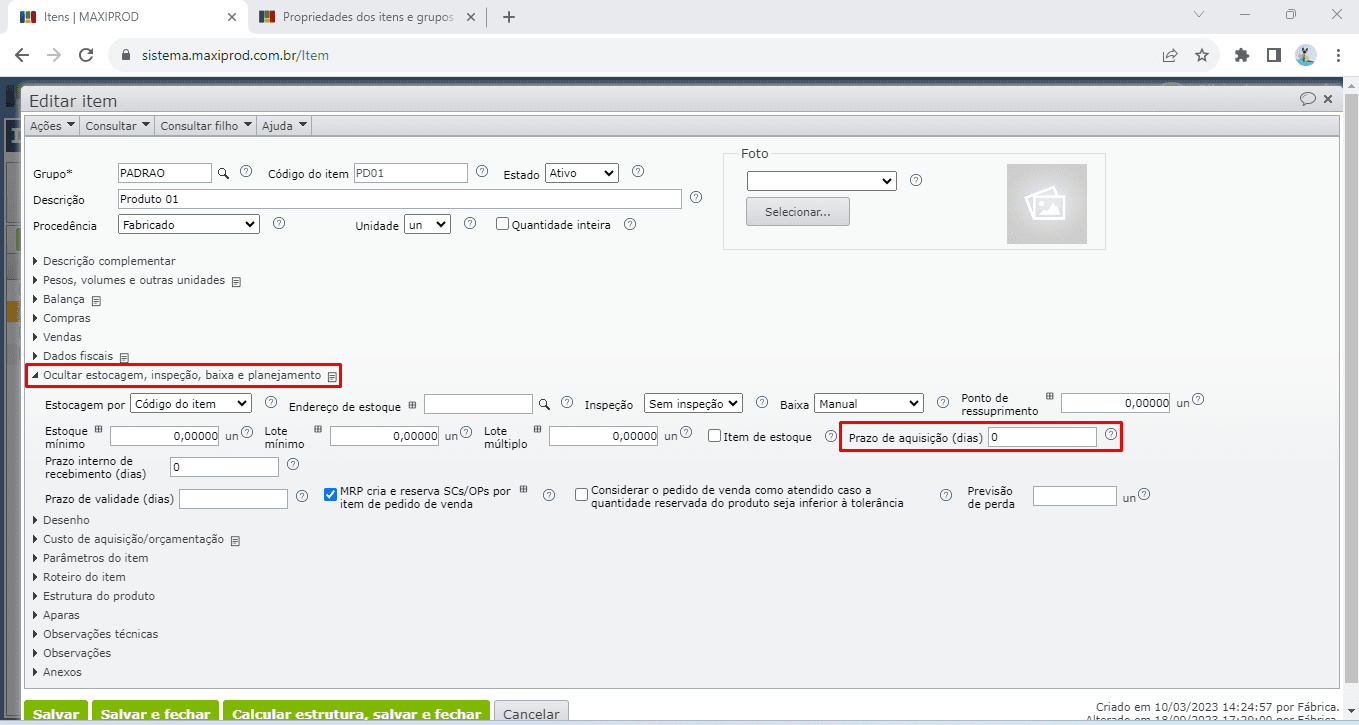Viewport: 1359px width, 725px height.
Task: Switch to Itens | MAXIPROD browser tab
Action: (x=127, y=17)
